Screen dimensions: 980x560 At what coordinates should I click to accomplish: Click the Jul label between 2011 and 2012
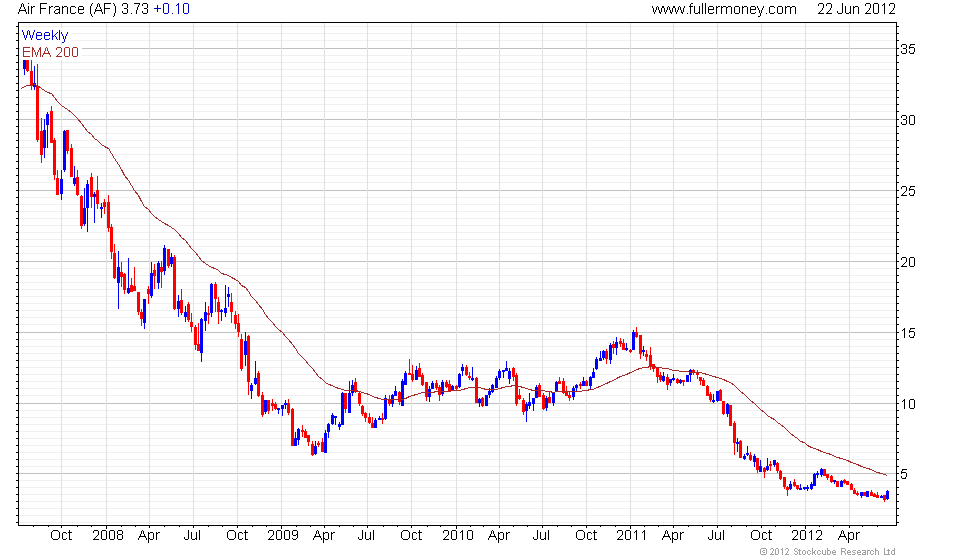(716, 536)
